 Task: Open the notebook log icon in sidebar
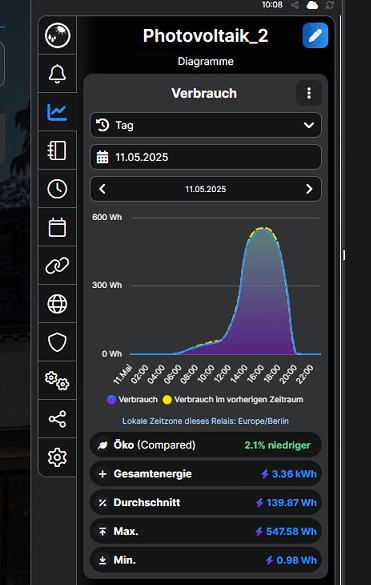(x=57, y=150)
